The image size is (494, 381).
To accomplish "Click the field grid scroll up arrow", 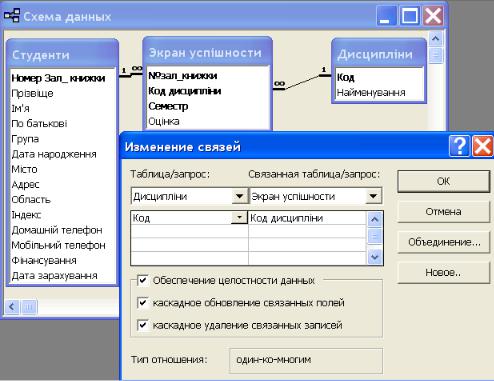I will [375, 219].
